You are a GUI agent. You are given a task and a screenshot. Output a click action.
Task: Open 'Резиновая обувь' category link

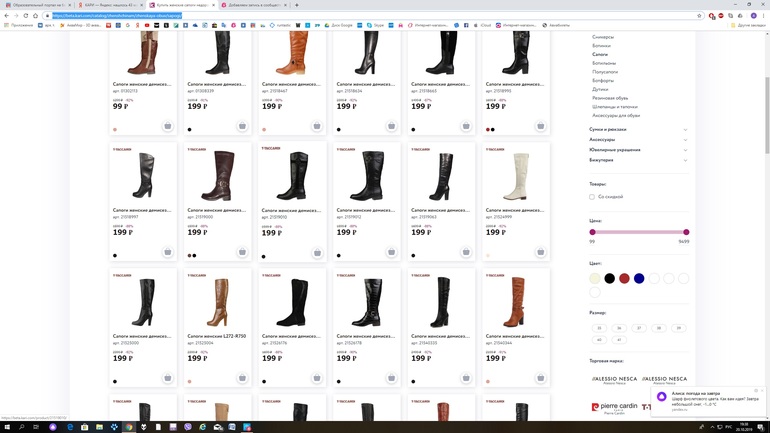pyautogui.click(x=610, y=98)
